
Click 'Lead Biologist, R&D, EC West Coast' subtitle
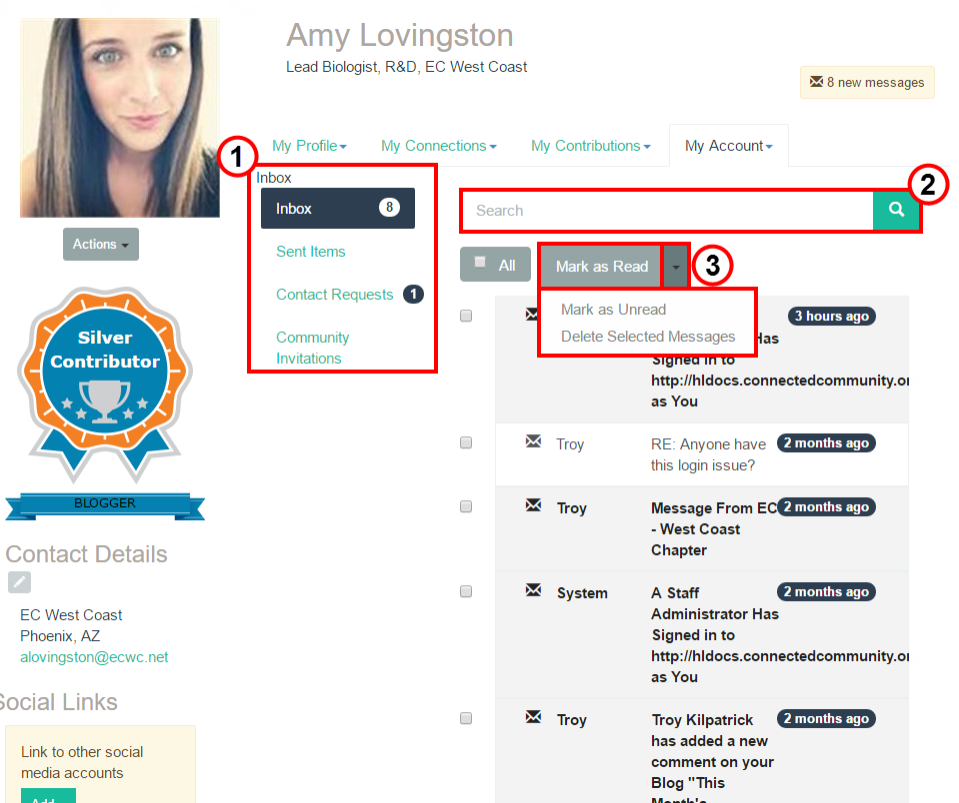pyautogui.click(x=407, y=67)
